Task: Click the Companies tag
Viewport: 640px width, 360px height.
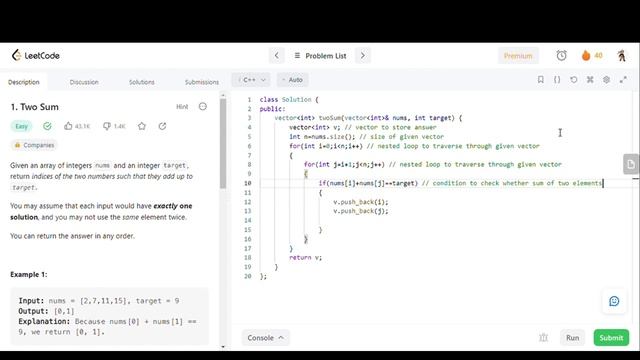Action: (x=34, y=145)
